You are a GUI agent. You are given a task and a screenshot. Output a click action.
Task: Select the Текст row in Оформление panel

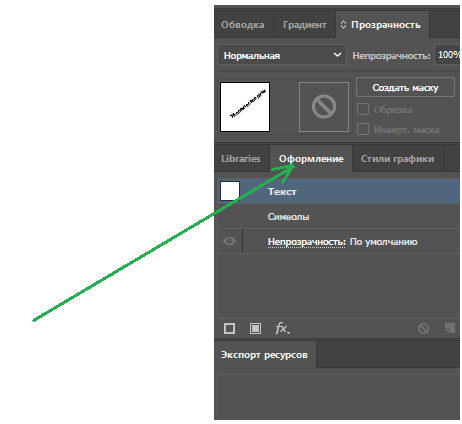339,191
